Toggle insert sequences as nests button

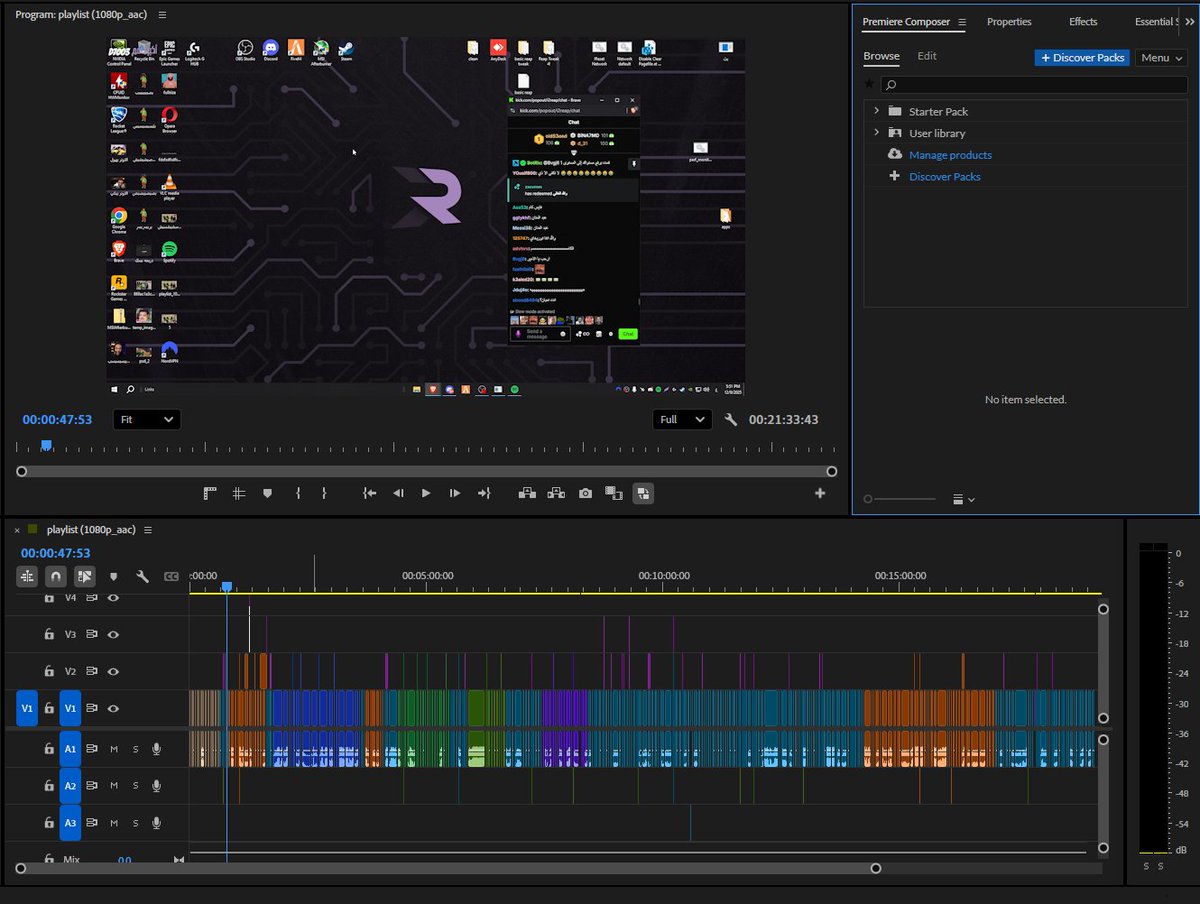(x=27, y=577)
